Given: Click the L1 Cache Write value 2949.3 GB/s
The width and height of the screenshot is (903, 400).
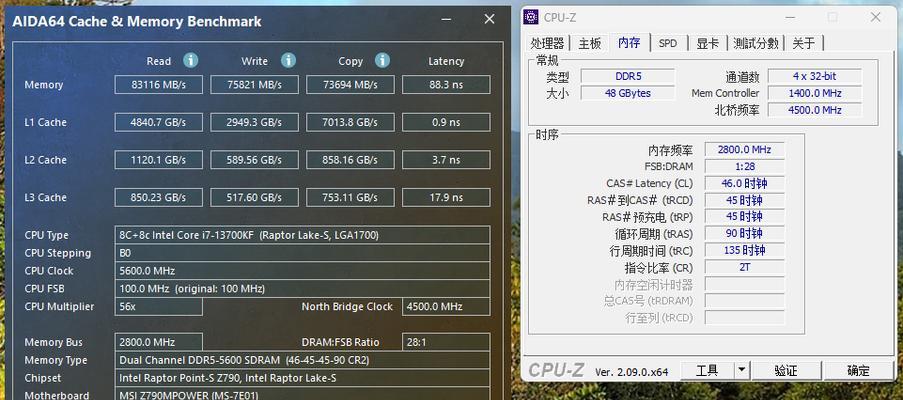Looking at the screenshot, I should [x=255, y=122].
